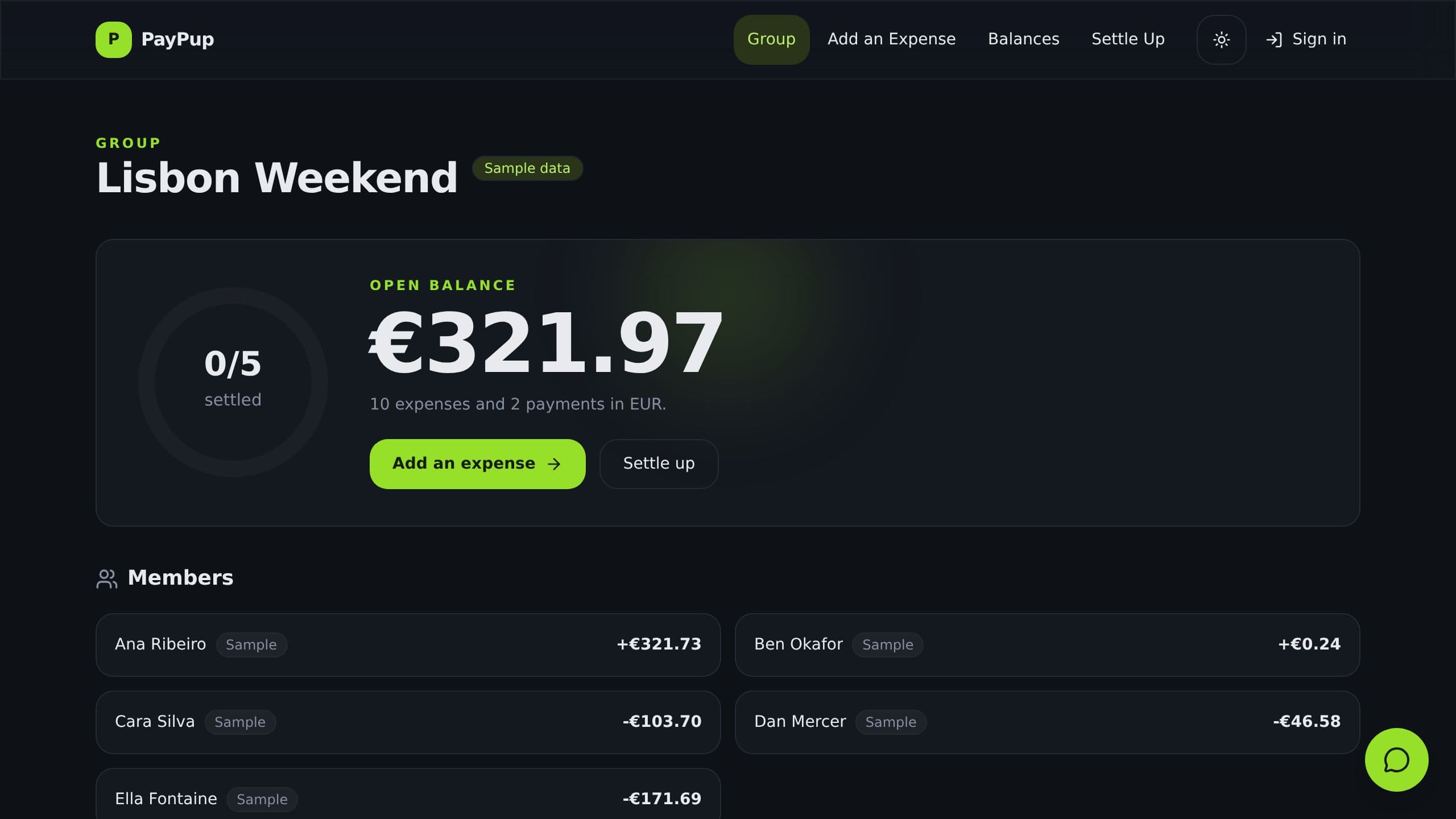
Task: Open the Add an Expense nav item
Action: pyautogui.click(x=891, y=39)
